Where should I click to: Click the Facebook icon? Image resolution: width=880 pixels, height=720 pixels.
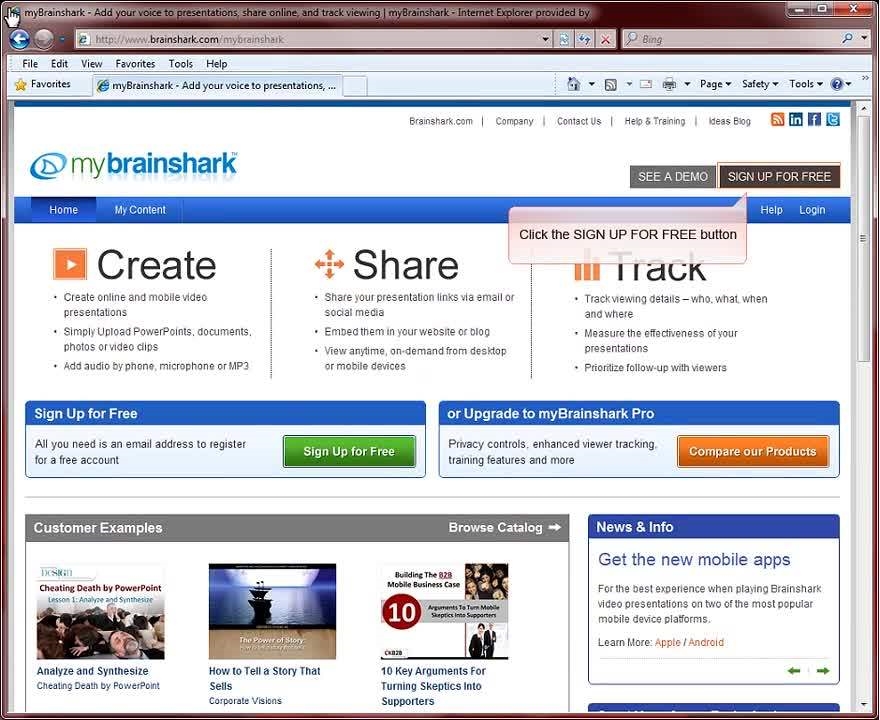pos(814,119)
